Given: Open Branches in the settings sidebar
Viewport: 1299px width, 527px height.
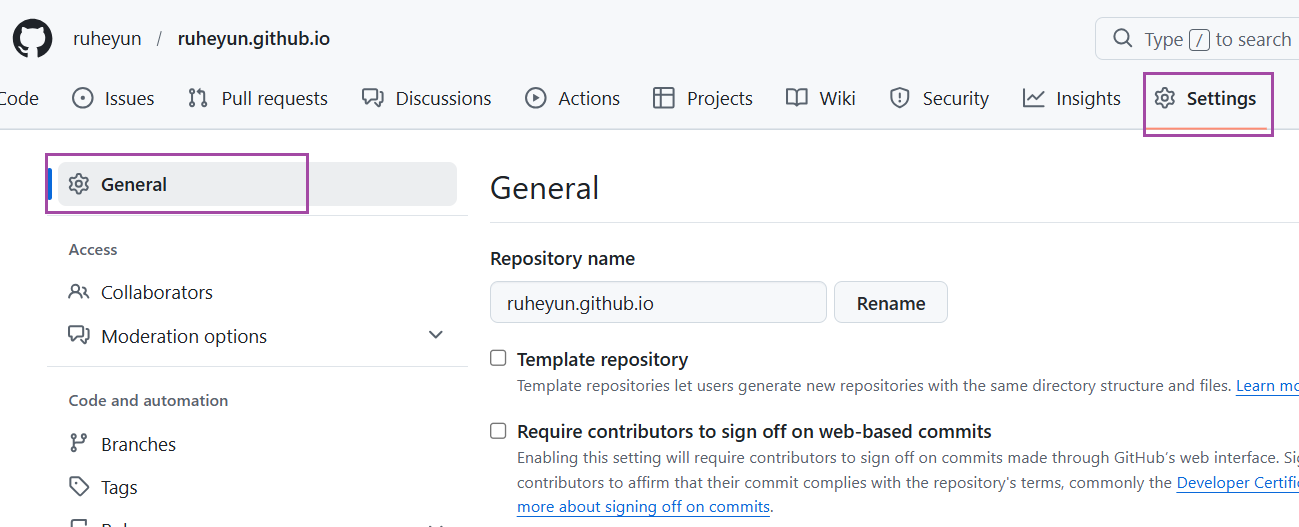Looking at the screenshot, I should tap(138, 444).
